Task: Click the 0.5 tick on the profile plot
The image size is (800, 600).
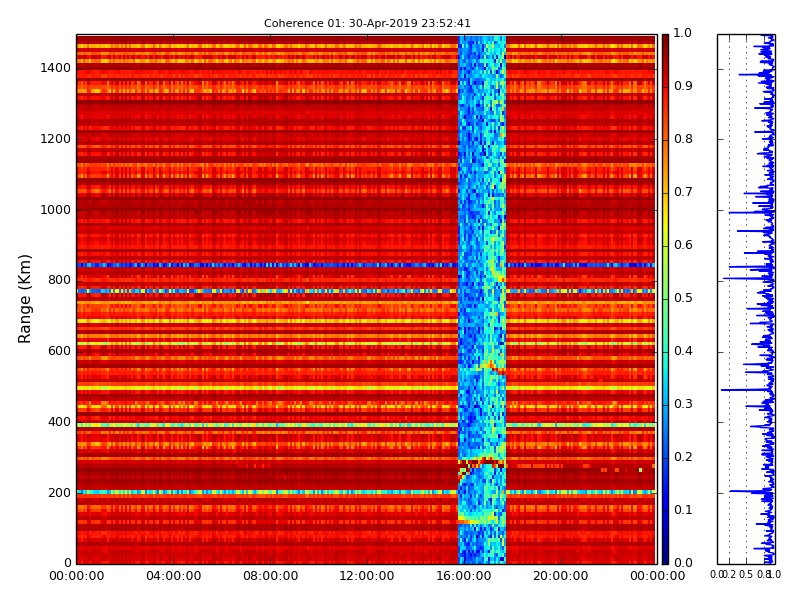Action: pos(746,574)
